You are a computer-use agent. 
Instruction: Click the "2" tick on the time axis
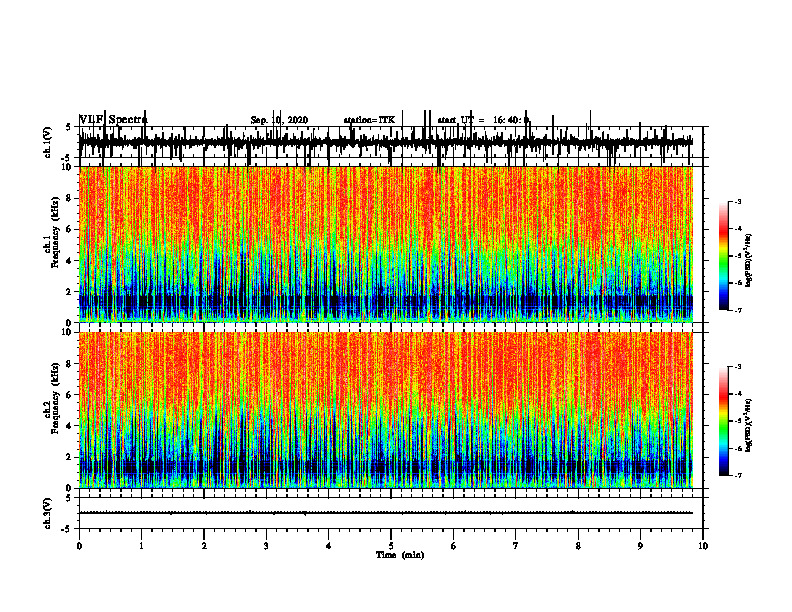pyautogui.click(x=204, y=546)
